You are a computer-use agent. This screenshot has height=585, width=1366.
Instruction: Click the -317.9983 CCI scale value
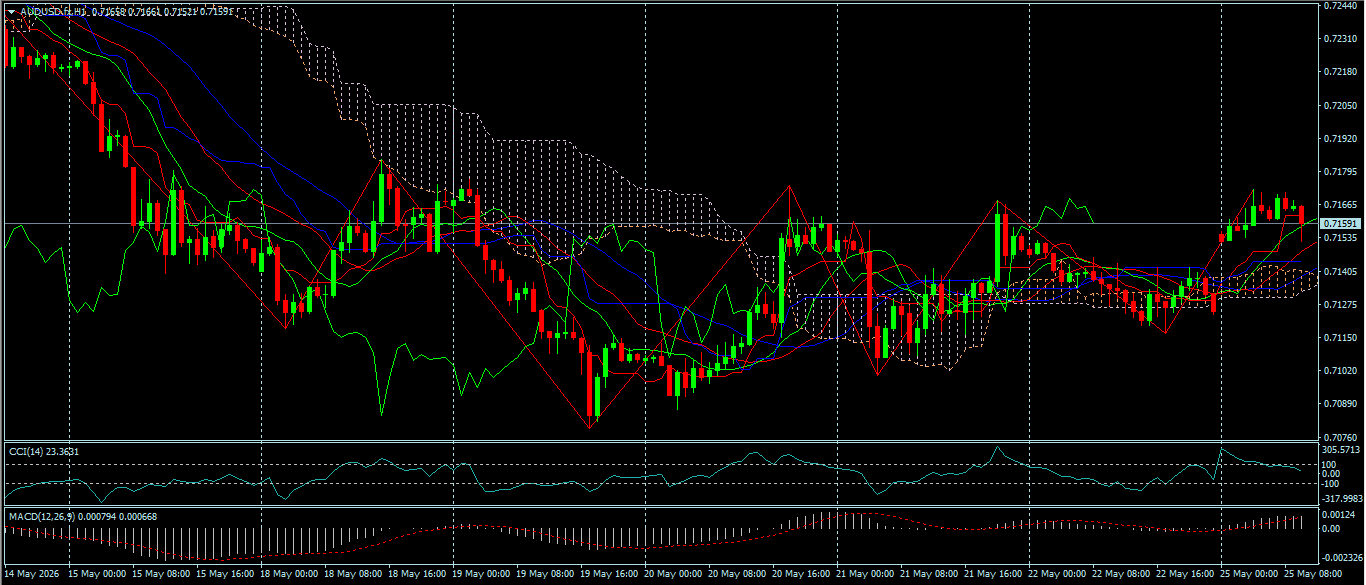coord(1342,498)
